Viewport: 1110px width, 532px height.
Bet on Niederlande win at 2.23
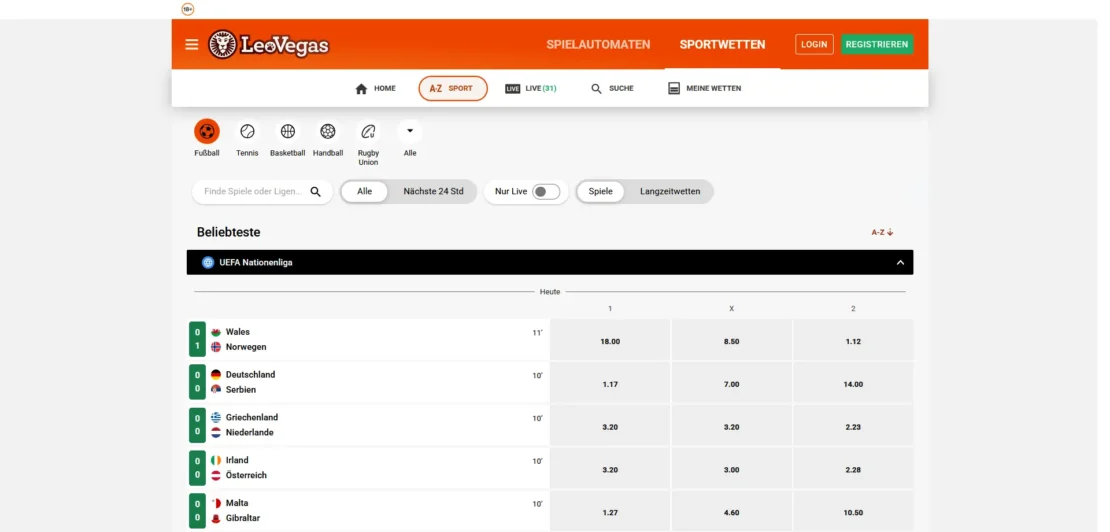pyautogui.click(x=853, y=427)
